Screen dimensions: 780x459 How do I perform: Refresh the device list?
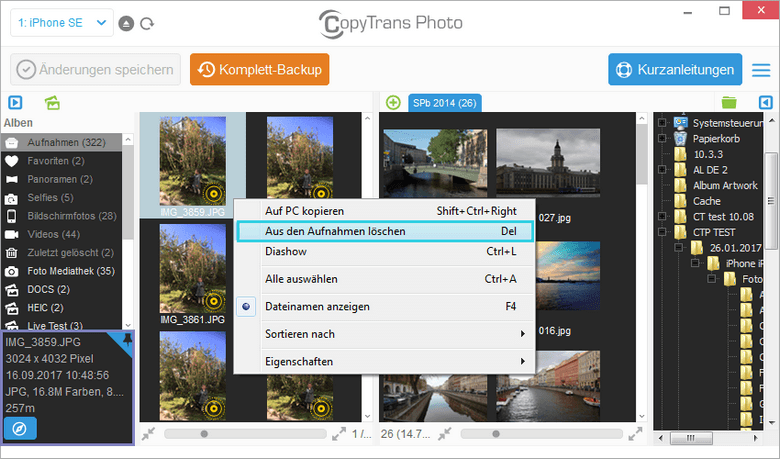point(147,23)
